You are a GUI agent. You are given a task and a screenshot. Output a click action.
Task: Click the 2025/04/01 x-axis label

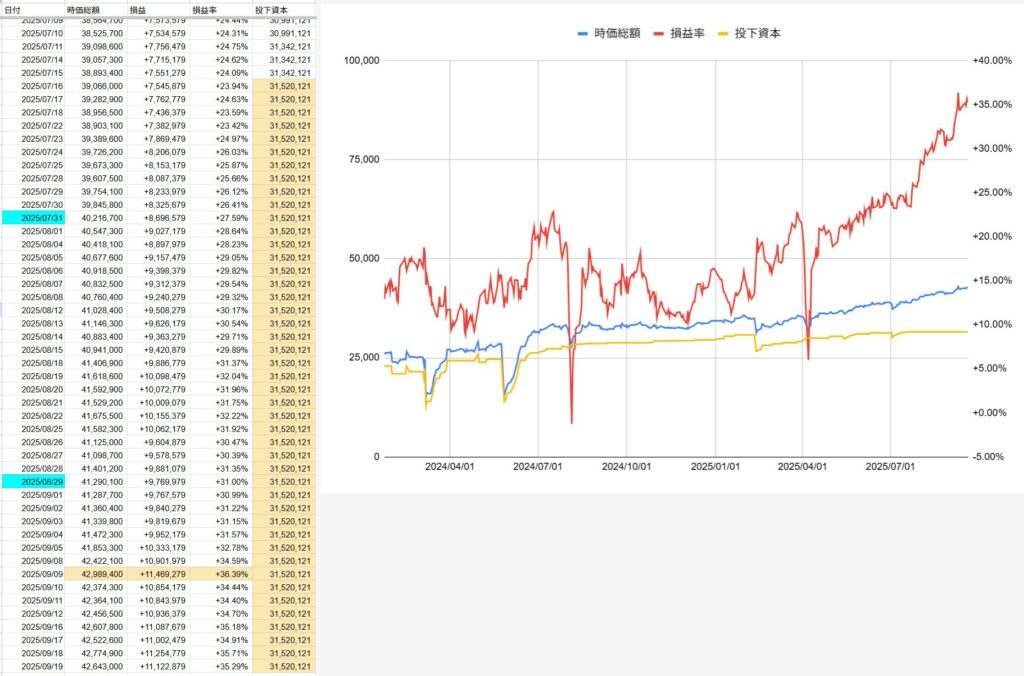(803, 465)
